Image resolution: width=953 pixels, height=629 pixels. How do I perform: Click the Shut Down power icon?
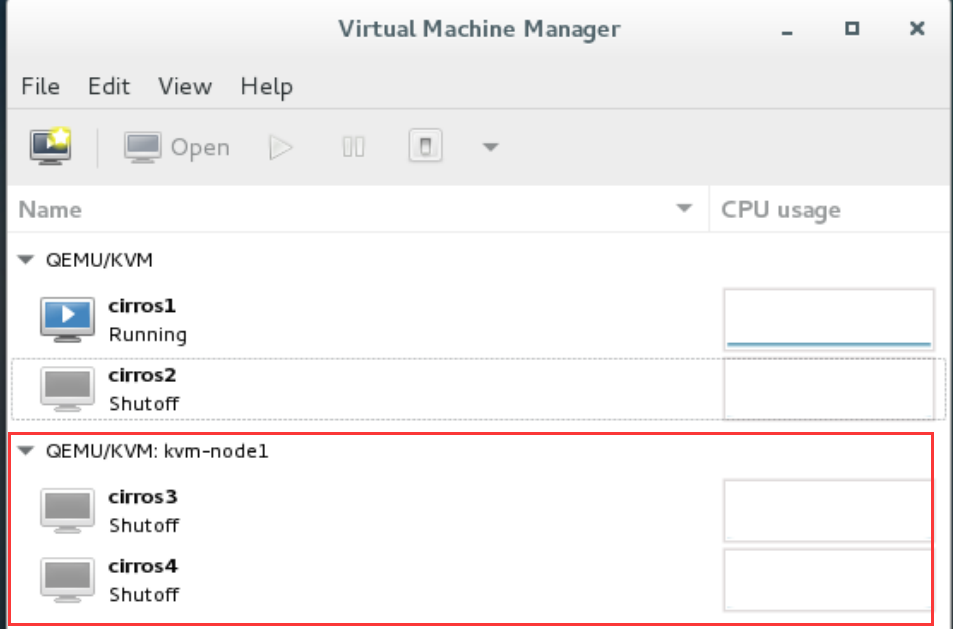click(425, 146)
